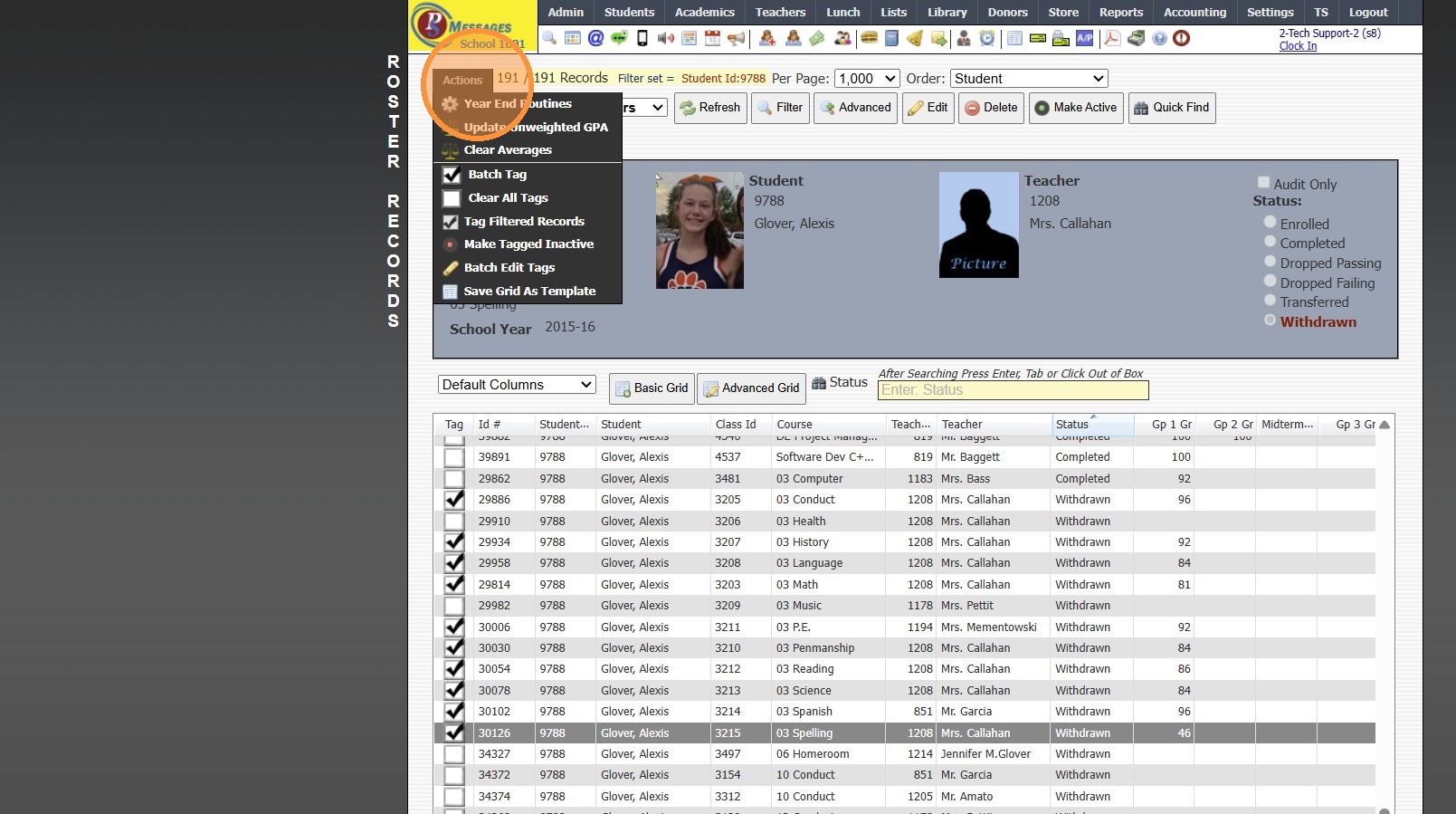Click the blue help question mark icon
The image size is (1456, 814).
(x=1159, y=38)
